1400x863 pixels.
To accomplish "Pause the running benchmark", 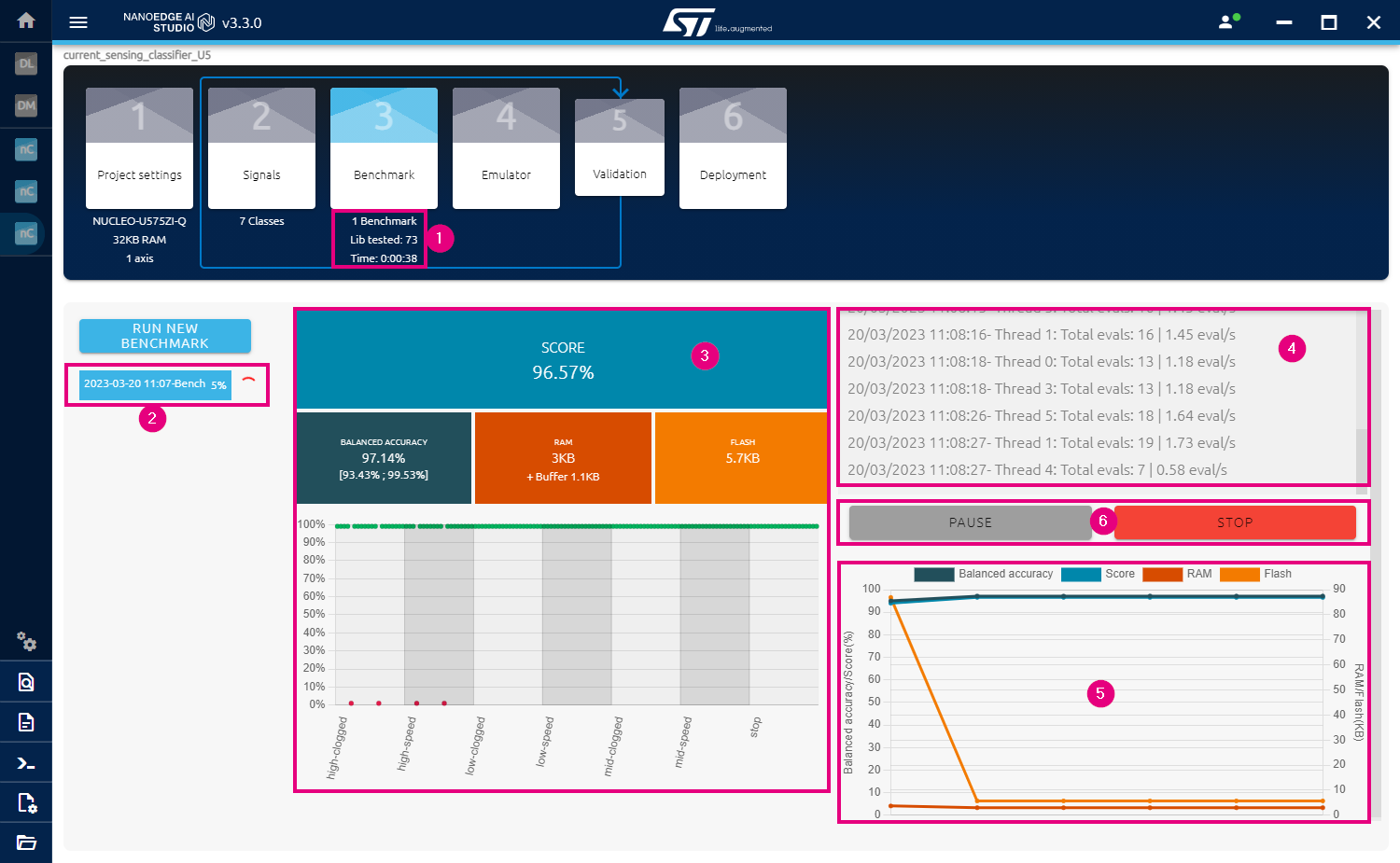I will point(971,522).
